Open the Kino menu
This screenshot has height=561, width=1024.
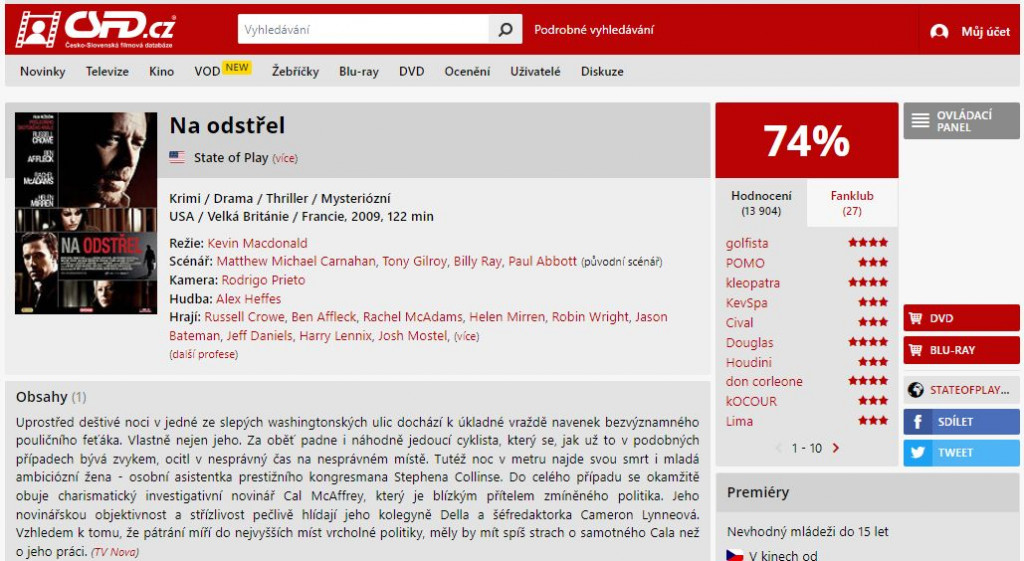(161, 71)
